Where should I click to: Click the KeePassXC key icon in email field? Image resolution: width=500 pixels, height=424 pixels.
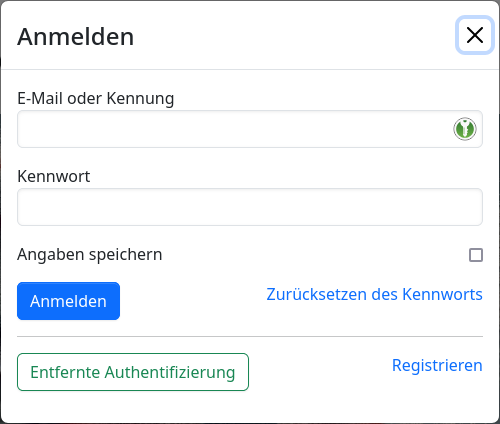click(x=465, y=129)
